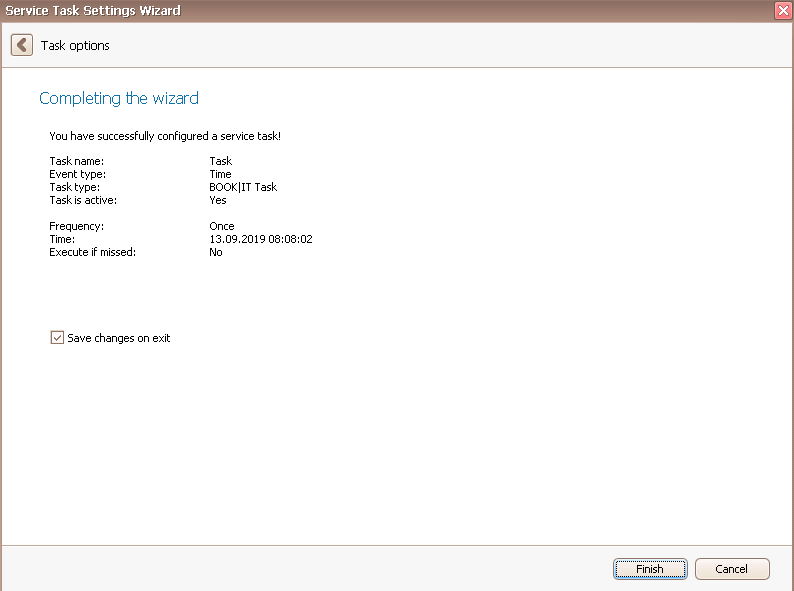Click the 'Task type:' label

click(74, 187)
